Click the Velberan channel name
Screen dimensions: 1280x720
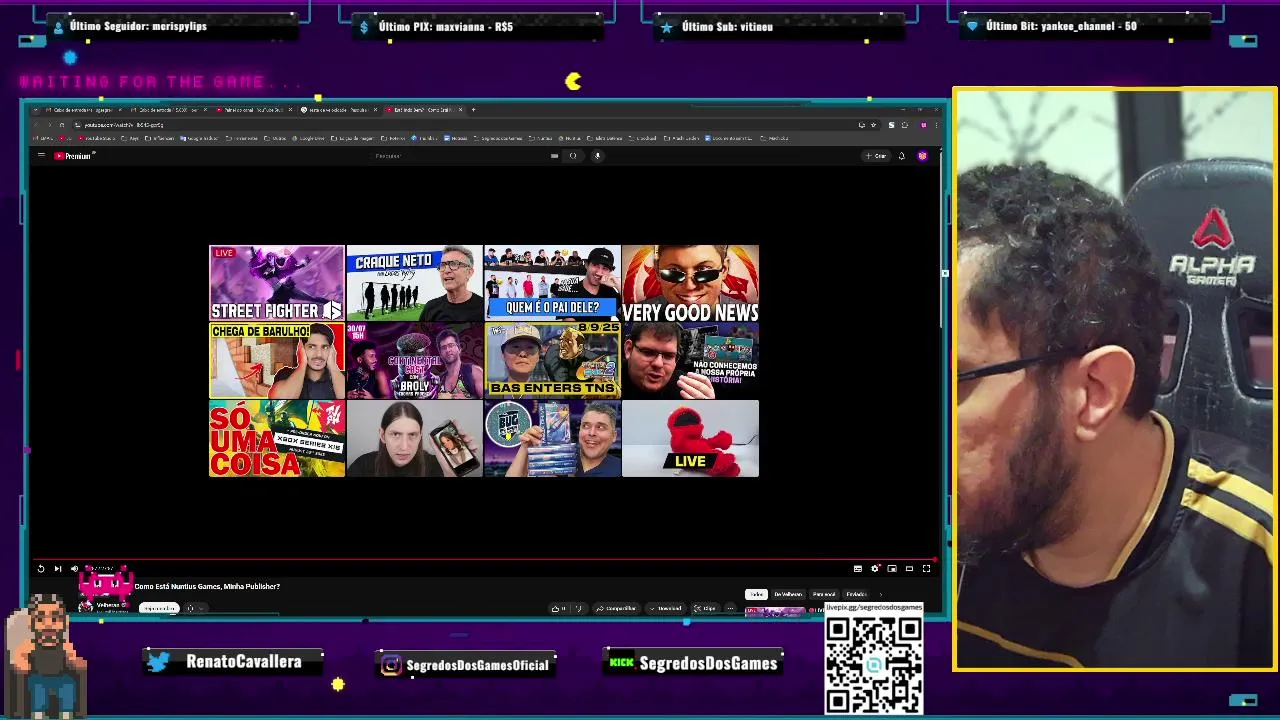click(x=108, y=605)
